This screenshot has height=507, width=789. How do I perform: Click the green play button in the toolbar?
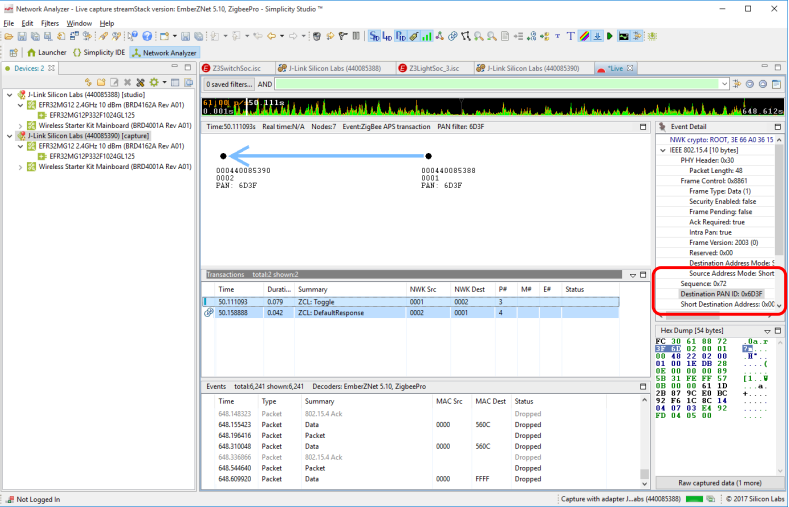pyautogui.click(x=609, y=36)
